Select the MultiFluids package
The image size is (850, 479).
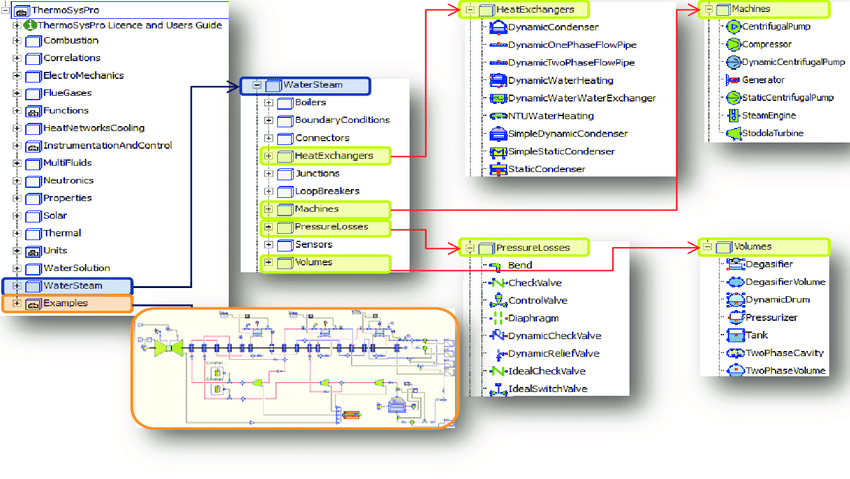67,163
